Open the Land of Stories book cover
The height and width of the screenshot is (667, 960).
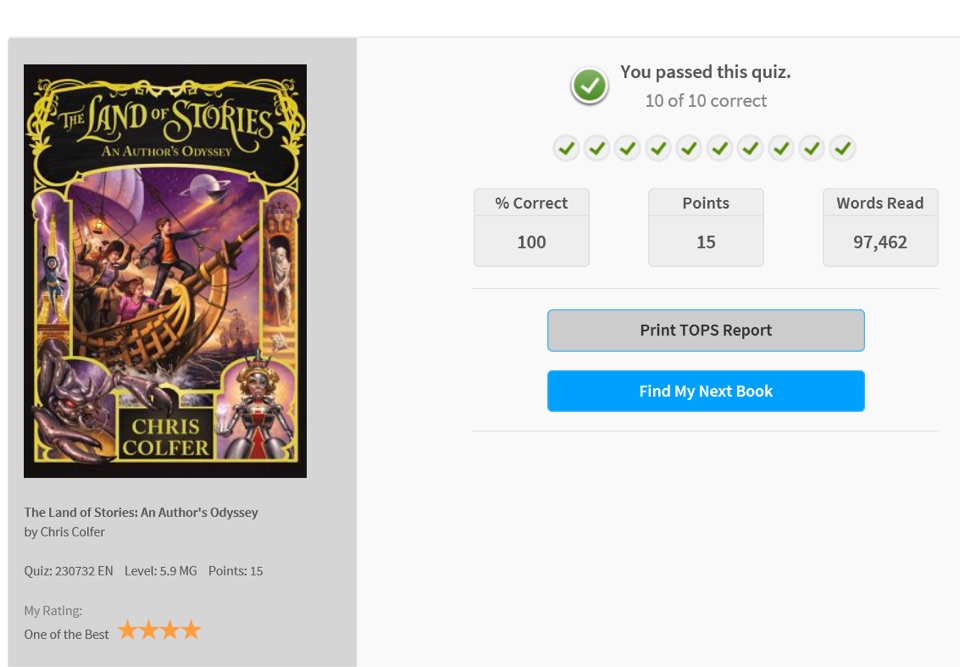pyautogui.click(x=165, y=271)
